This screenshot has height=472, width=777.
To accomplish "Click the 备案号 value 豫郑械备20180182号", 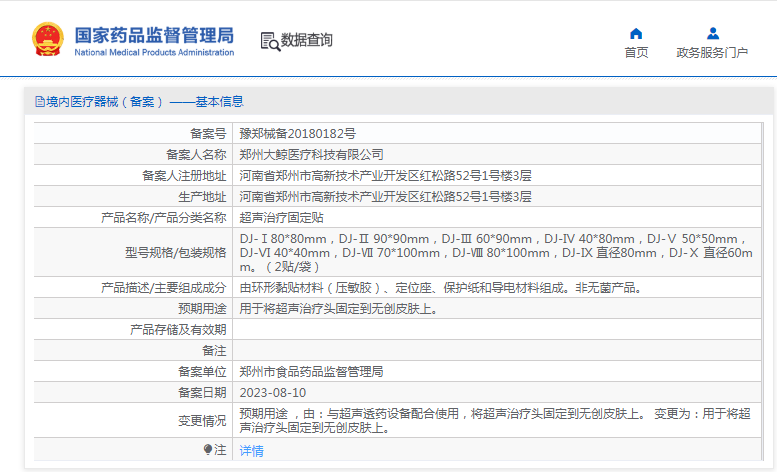I will tap(298, 133).
